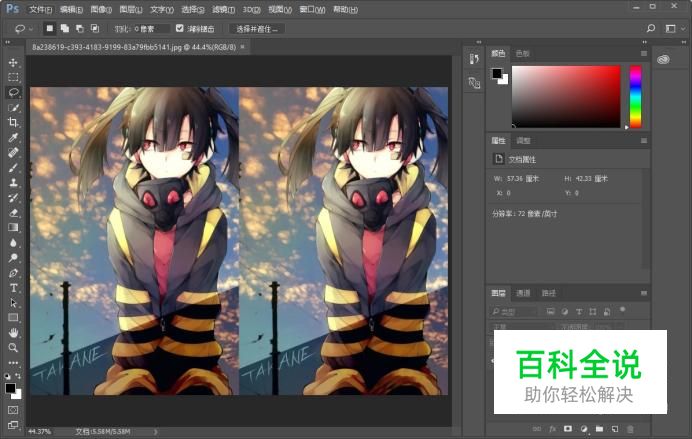Image resolution: width=692 pixels, height=439 pixels.
Task: Choose the Subtract from Selection mode button
Action: (x=79, y=29)
